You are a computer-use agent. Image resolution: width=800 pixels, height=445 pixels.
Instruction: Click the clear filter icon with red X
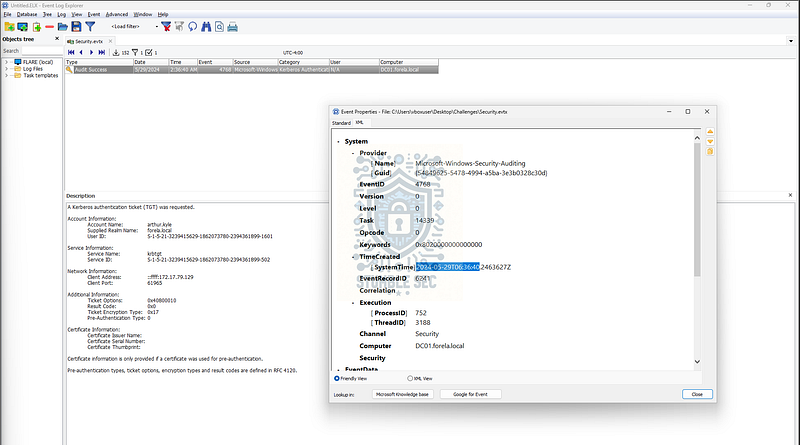click(x=166, y=27)
